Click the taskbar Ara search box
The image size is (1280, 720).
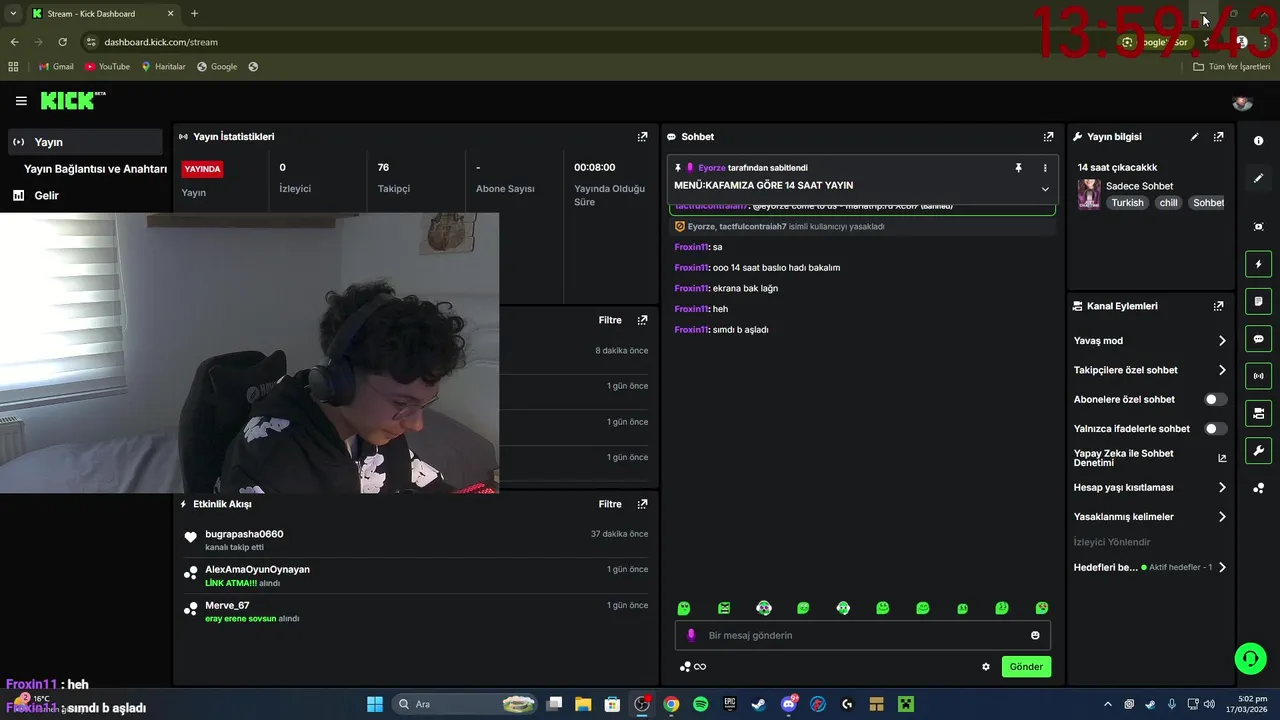pyautogui.click(x=465, y=704)
